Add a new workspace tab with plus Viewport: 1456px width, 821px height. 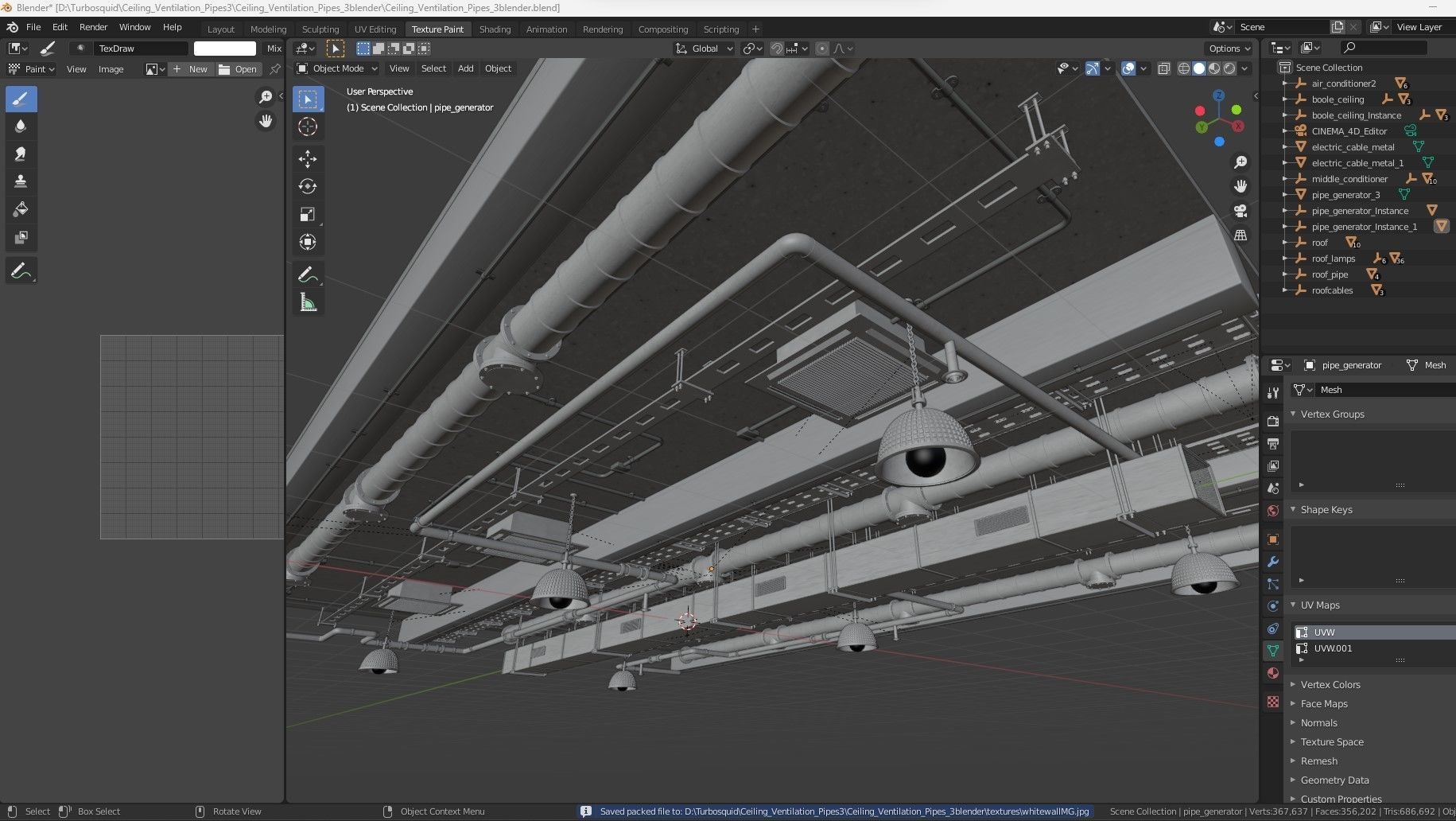point(755,29)
